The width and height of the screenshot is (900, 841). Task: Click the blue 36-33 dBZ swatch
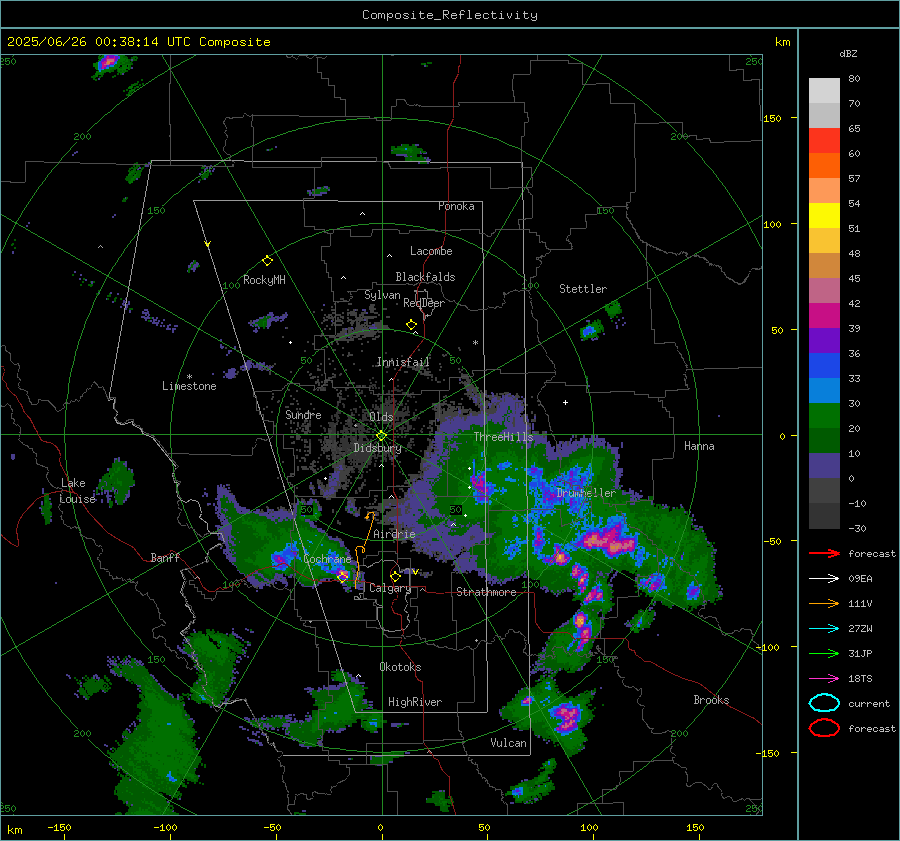pyautogui.click(x=824, y=366)
